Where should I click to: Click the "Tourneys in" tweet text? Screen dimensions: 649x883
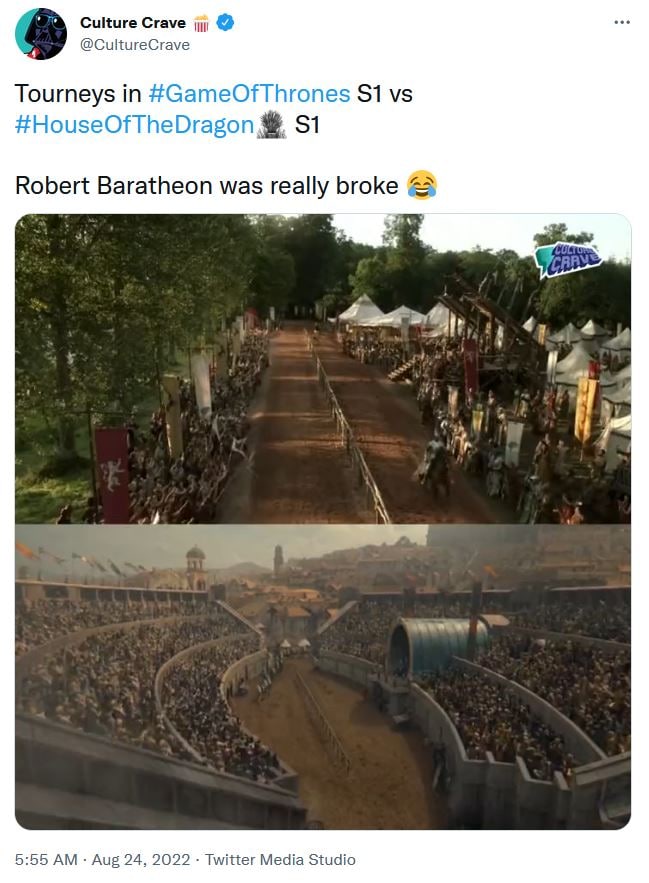[x=78, y=93]
